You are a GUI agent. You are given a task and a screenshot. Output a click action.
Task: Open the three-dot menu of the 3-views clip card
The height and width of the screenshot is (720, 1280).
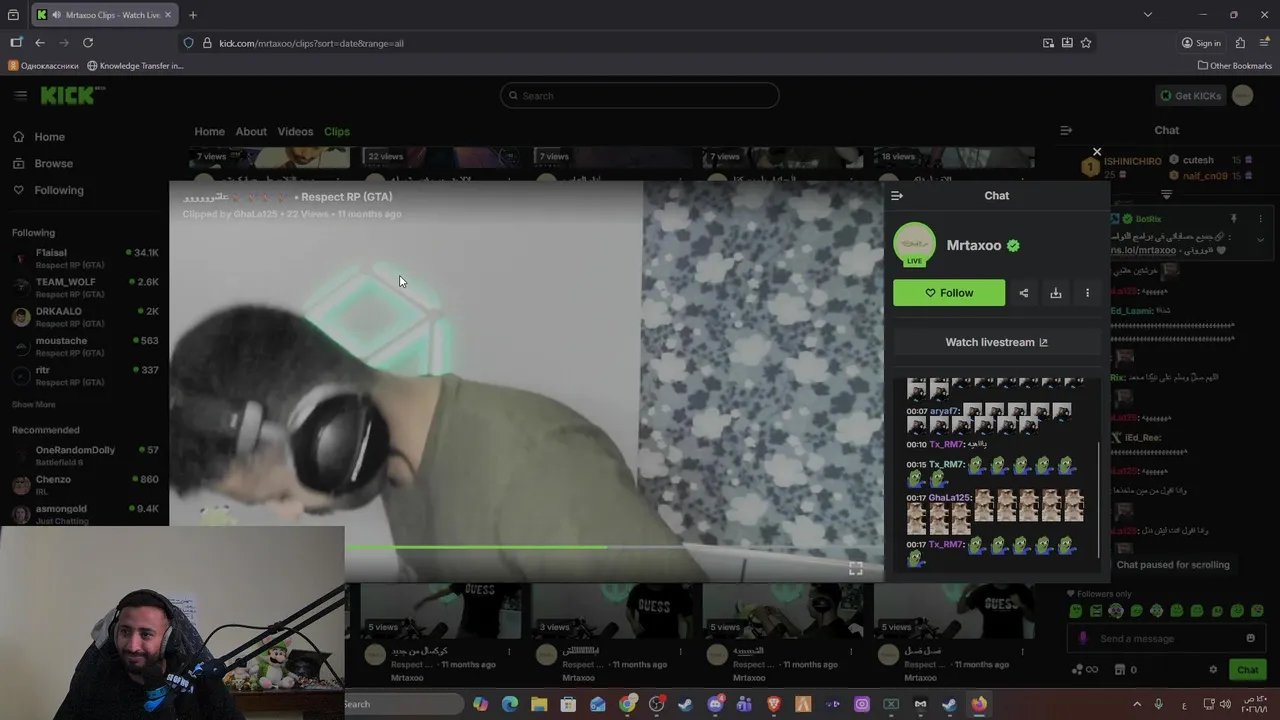pyautogui.click(x=680, y=652)
